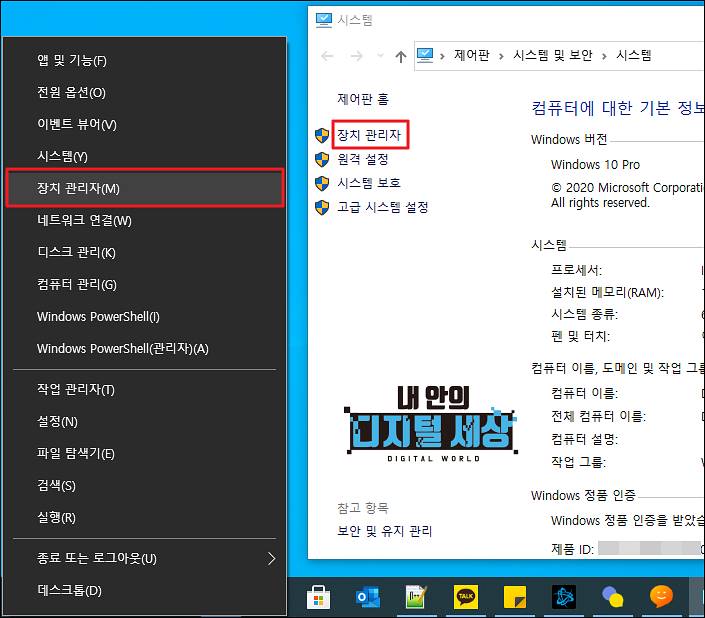Click shield icon next to 장치 관리자
This screenshot has height=618, width=705.
coord(322,135)
